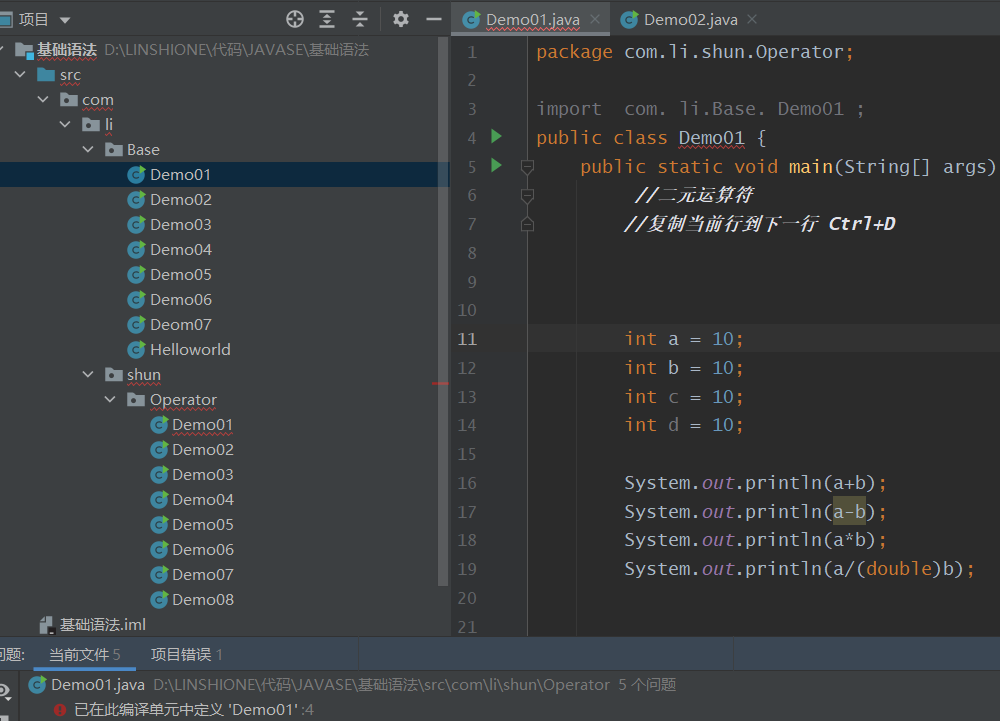The image size is (1000, 721).
Task: Click the import statement on line 3
Action: [700, 109]
